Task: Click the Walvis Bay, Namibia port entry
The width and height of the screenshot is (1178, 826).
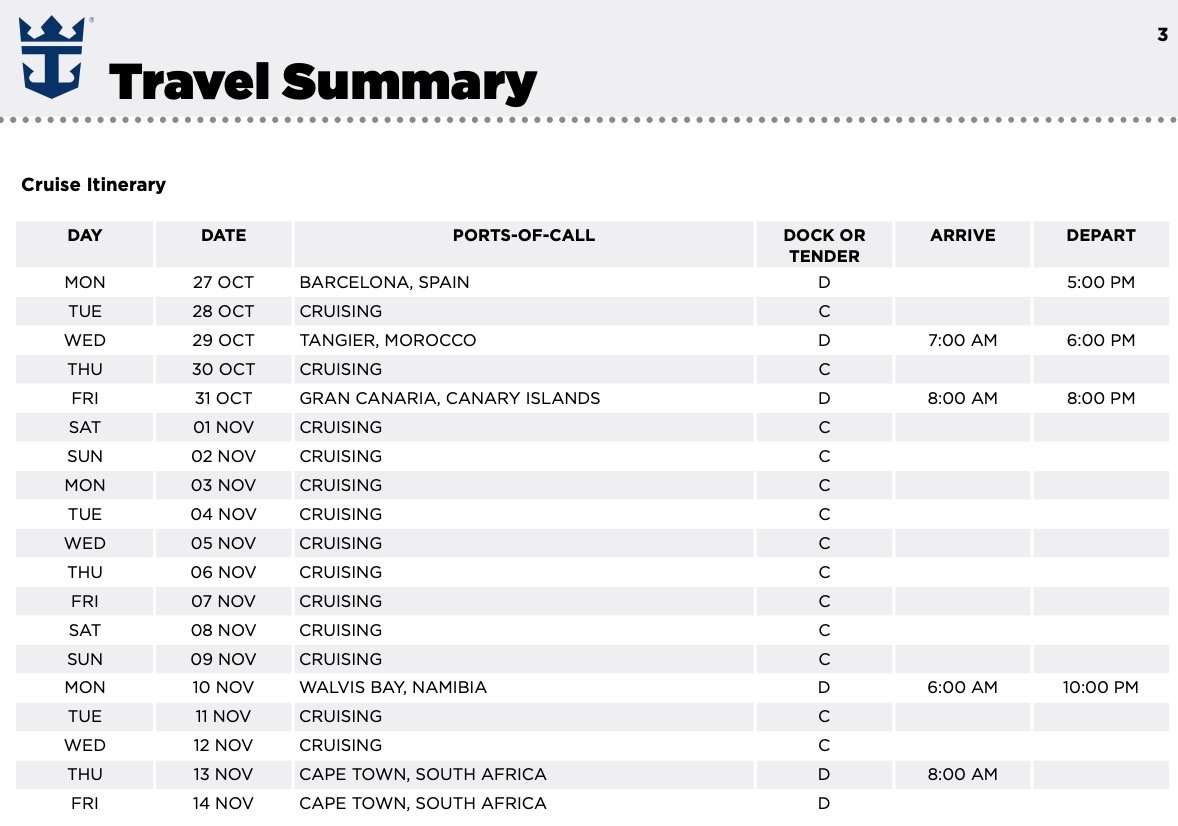Action: [393, 687]
